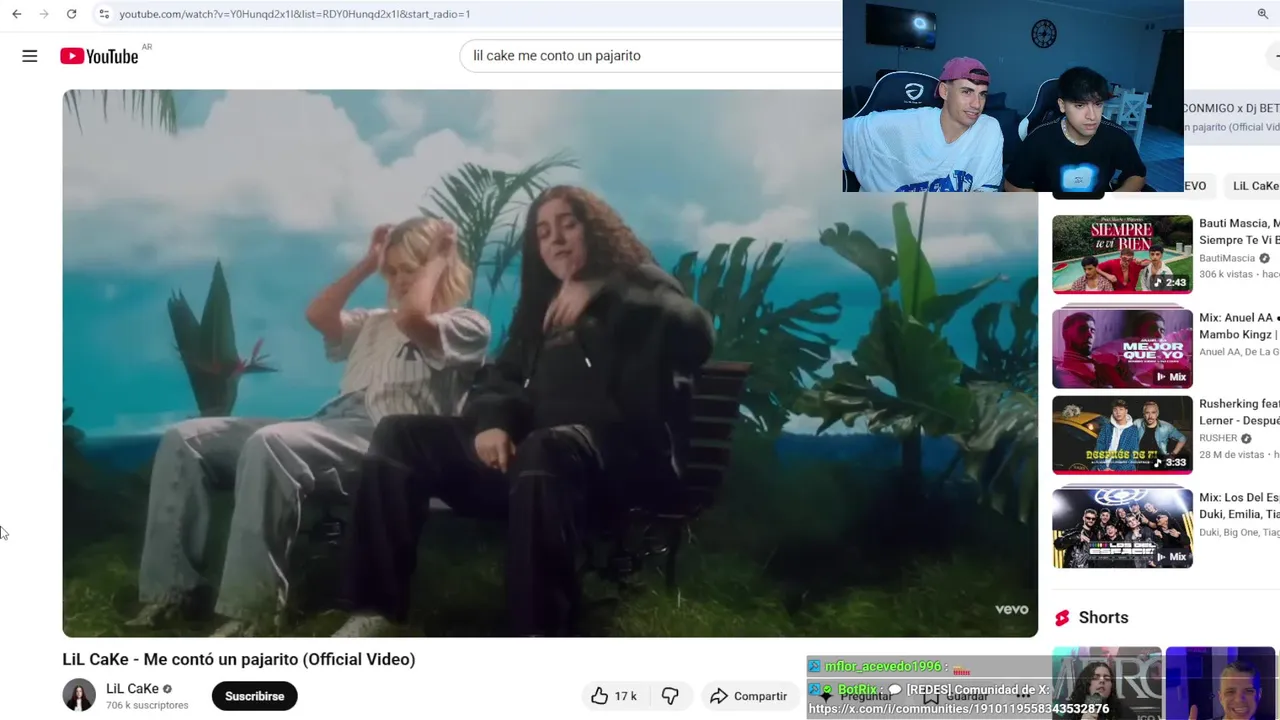Like the video with the thumbs-up 17 k button
The height and width of the screenshot is (720, 1280).
pyautogui.click(x=614, y=696)
